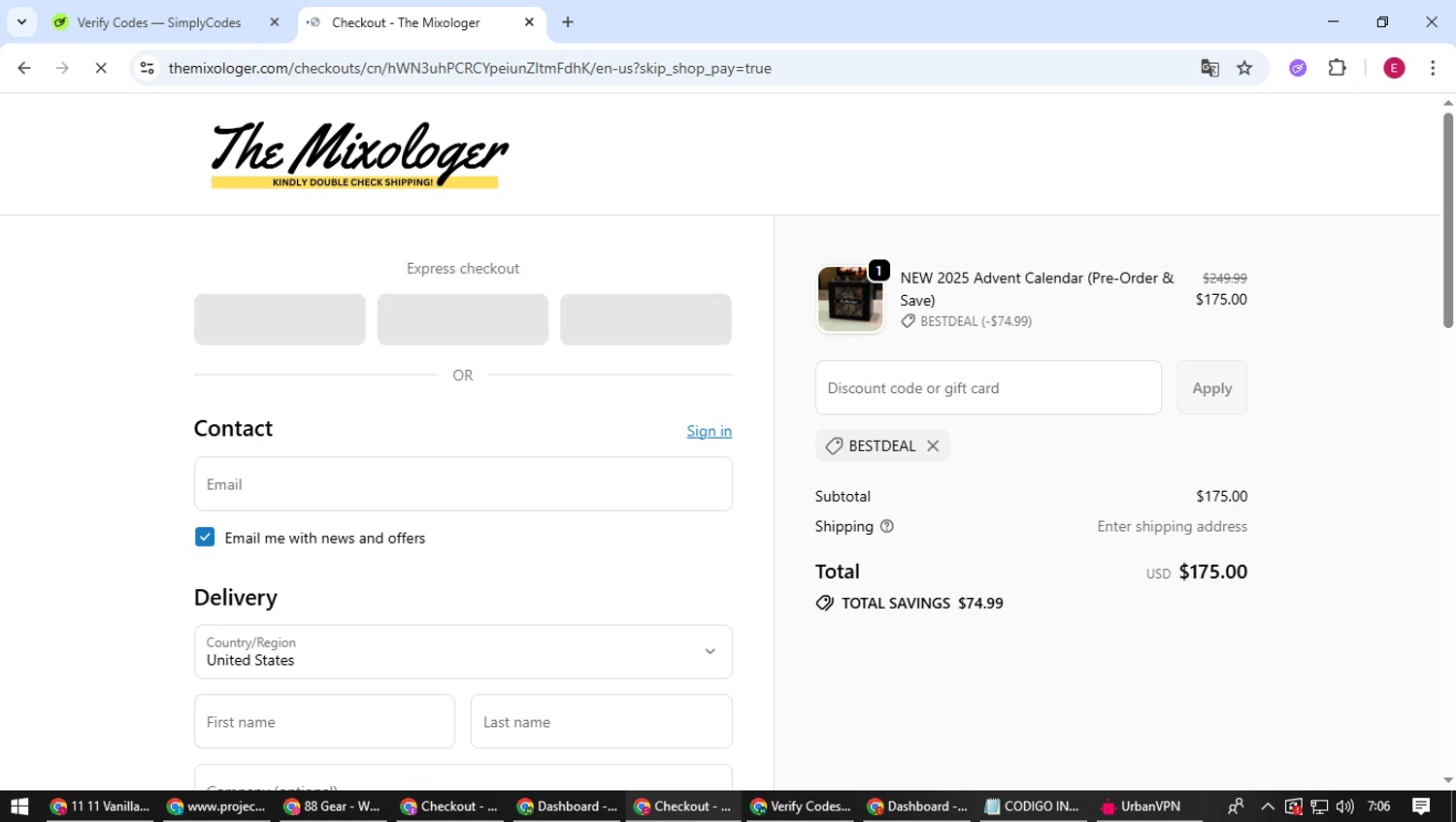The image size is (1456, 822).
Task: Open the people tray icon
Action: pos(1236,806)
